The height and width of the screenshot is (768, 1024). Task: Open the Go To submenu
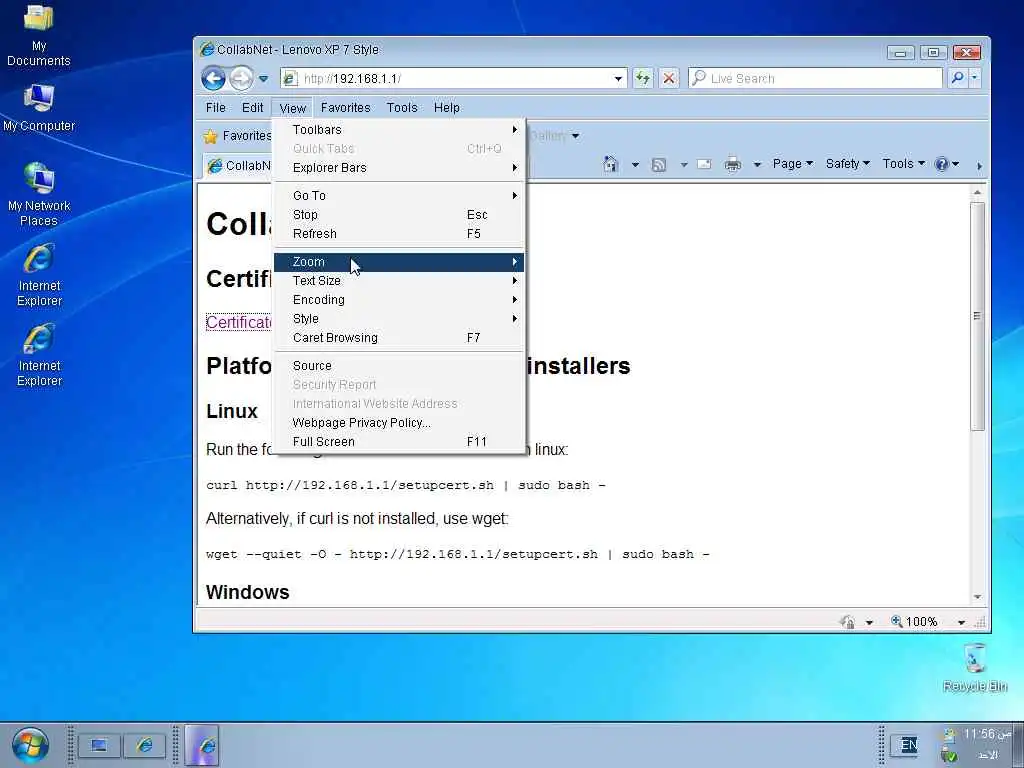pos(399,196)
